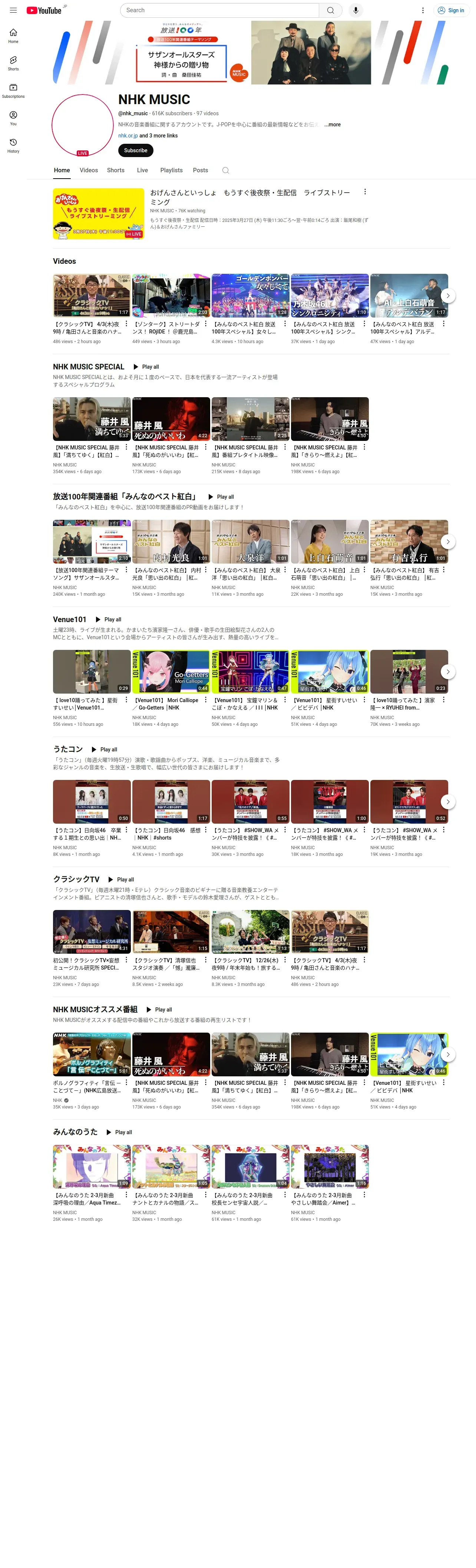Play all クラシックTV videos
This screenshot has width=476, height=1568.
[x=120, y=880]
